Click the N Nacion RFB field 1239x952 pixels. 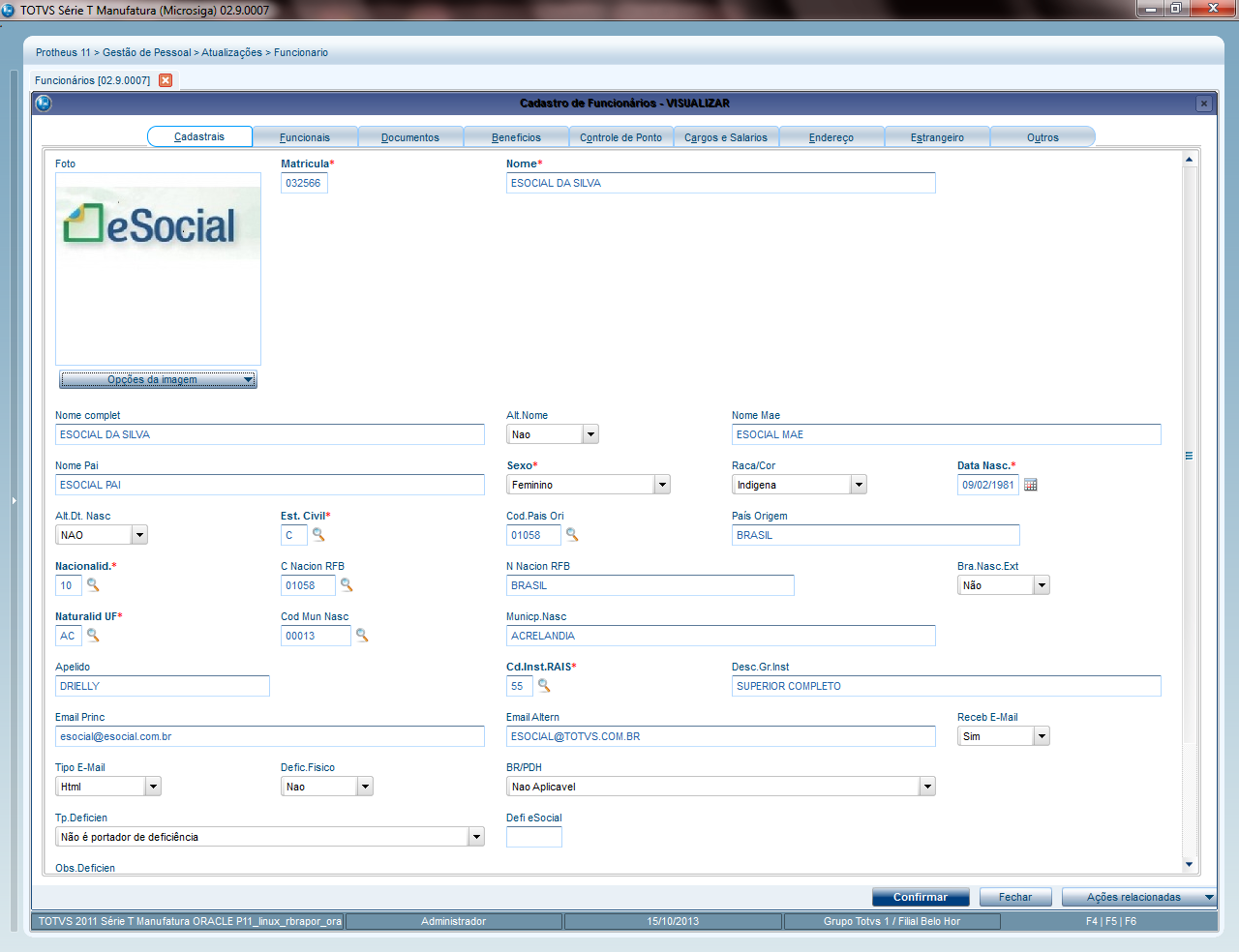(650, 585)
